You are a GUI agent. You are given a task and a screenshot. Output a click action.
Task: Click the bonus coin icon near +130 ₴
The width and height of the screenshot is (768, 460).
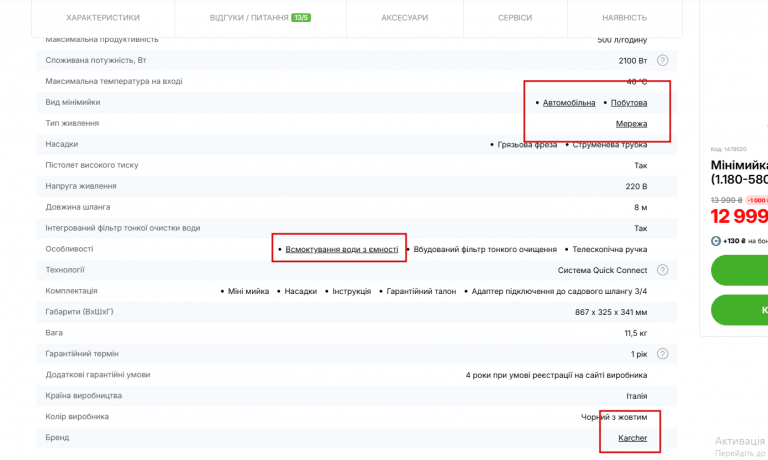(x=716, y=241)
